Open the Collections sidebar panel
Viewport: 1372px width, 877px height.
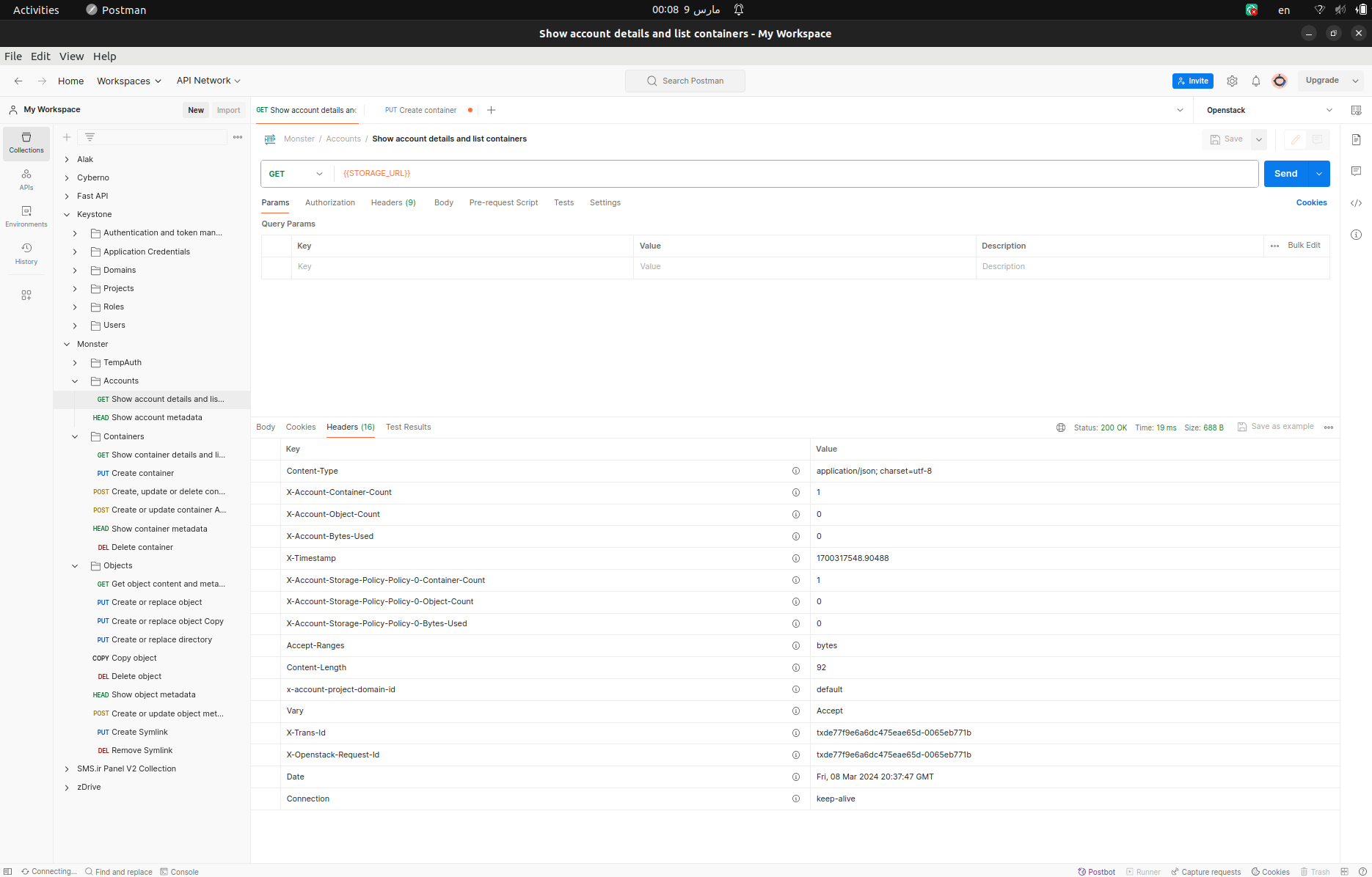[26, 143]
